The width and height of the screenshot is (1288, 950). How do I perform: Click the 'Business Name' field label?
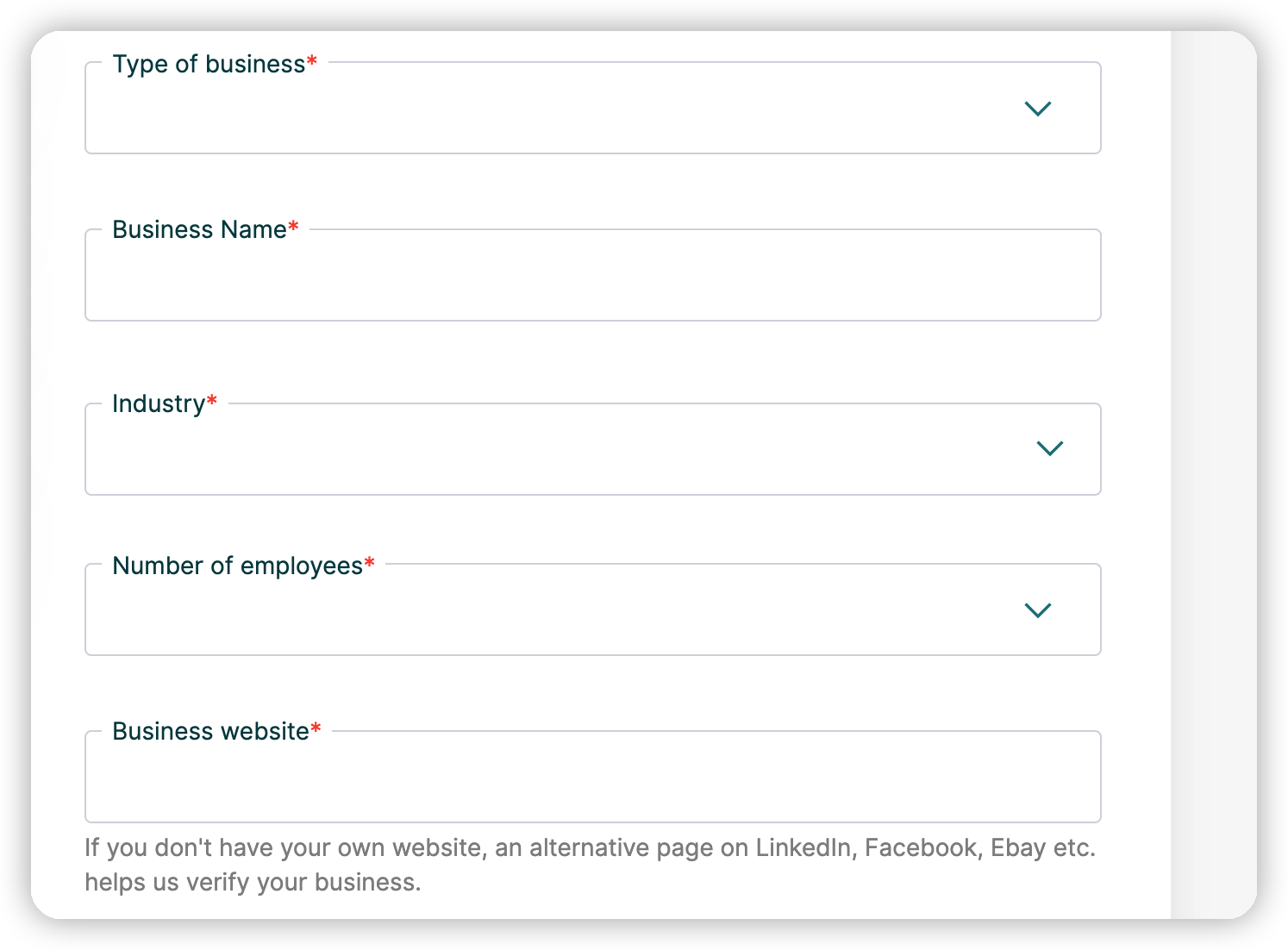tap(199, 230)
